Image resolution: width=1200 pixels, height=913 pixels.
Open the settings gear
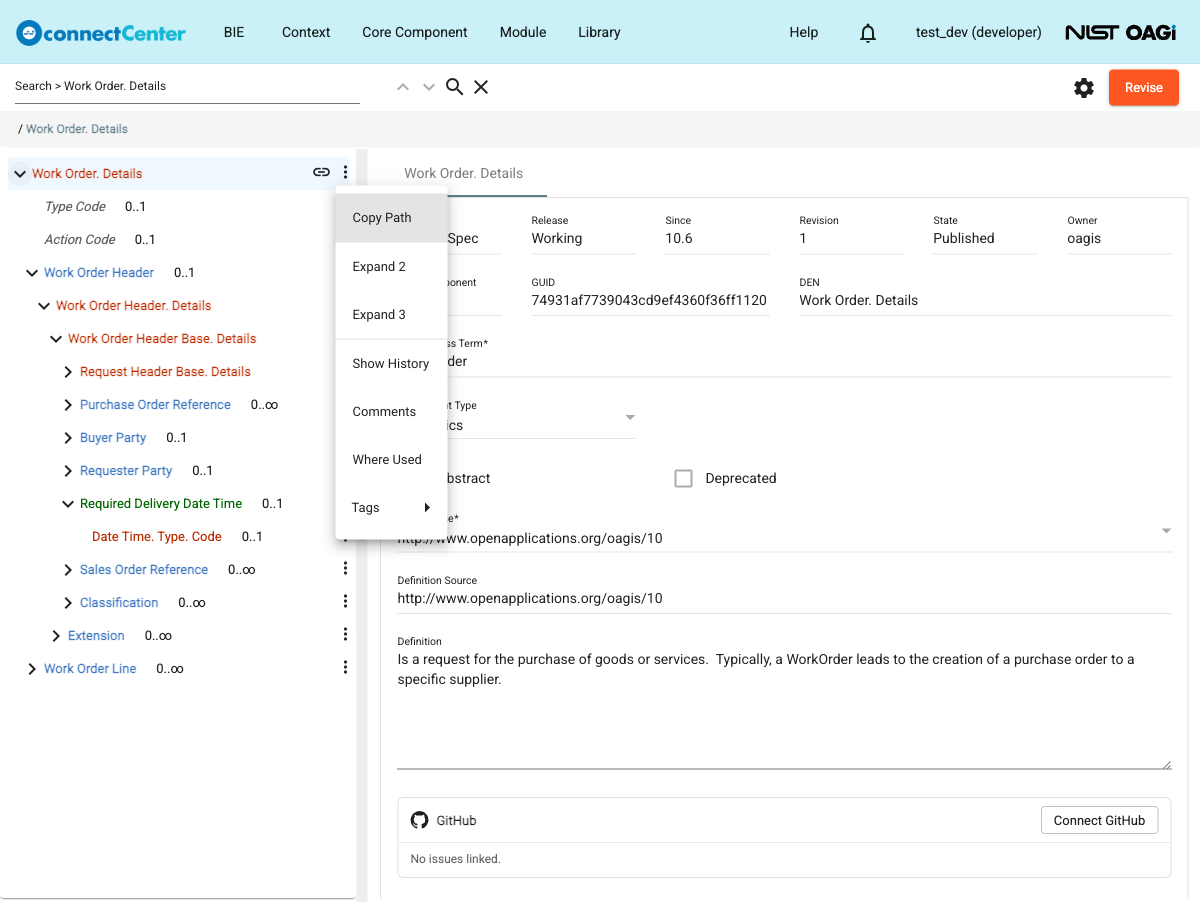(x=1084, y=88)
